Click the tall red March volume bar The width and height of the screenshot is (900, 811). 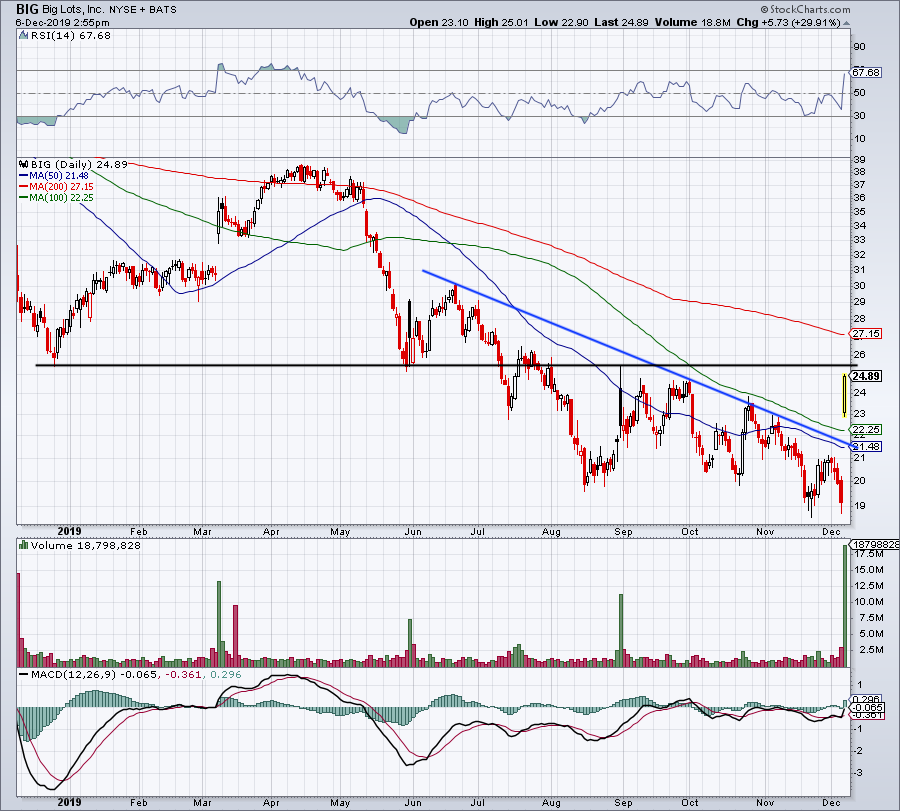pos(235,635)
